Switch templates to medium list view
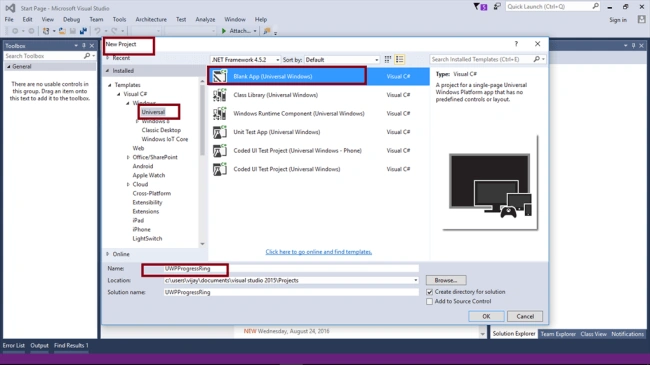The image size is (650, 365). click(400, 60)
